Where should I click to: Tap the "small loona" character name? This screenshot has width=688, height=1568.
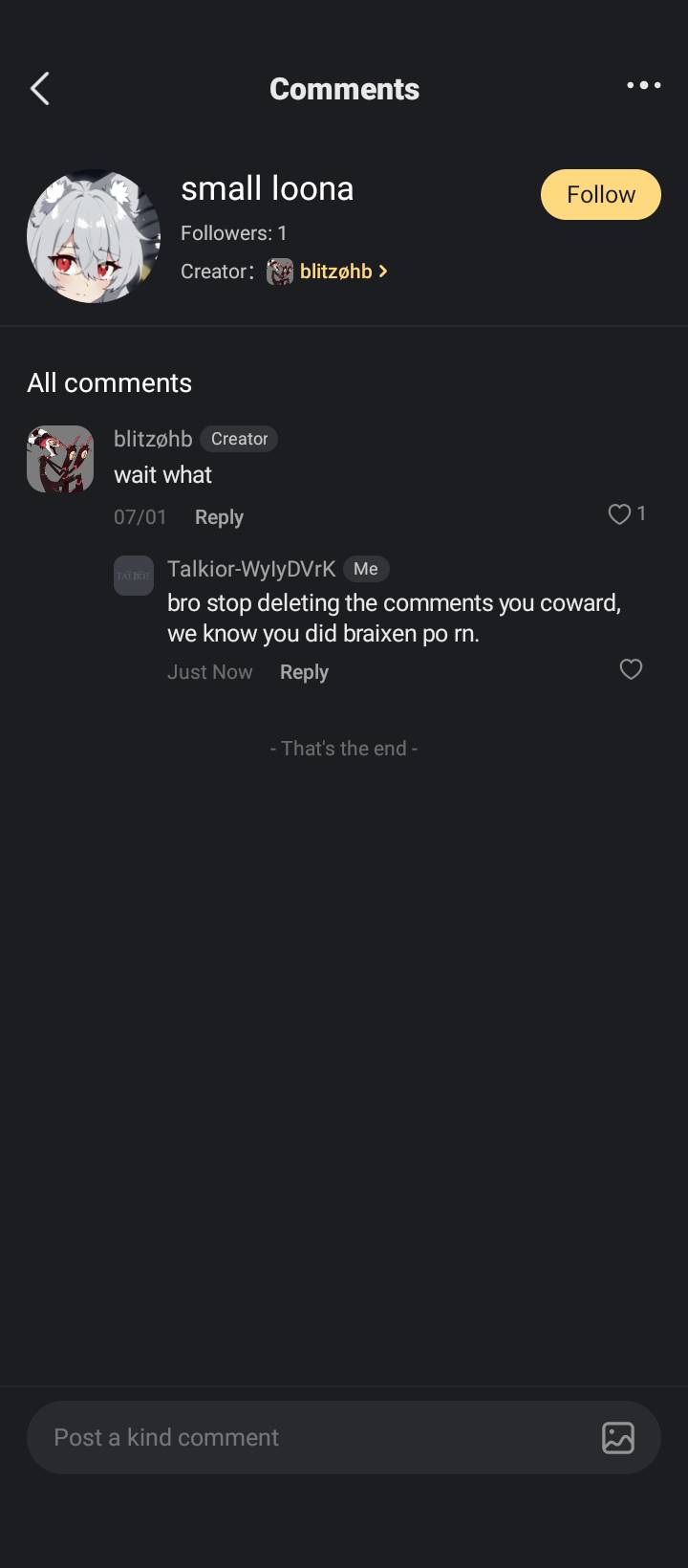point(268,188)
